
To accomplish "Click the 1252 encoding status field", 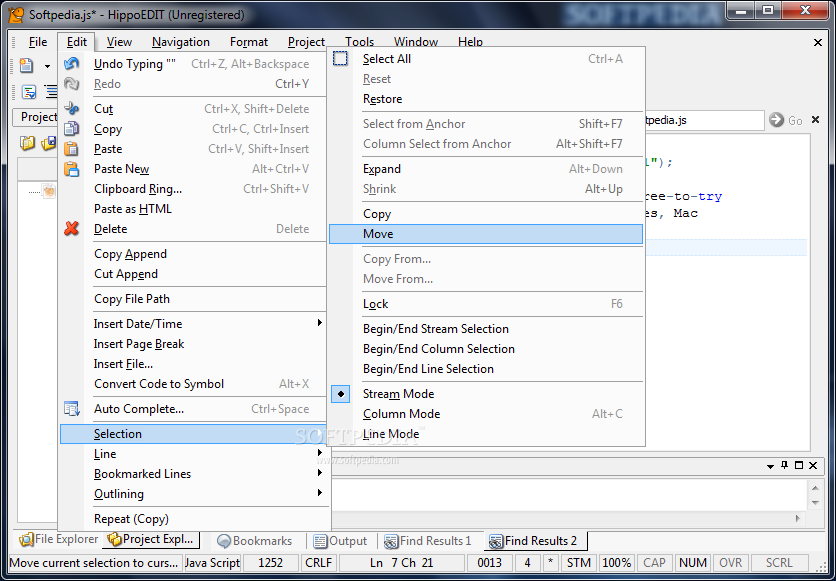I will pos(270,563).
